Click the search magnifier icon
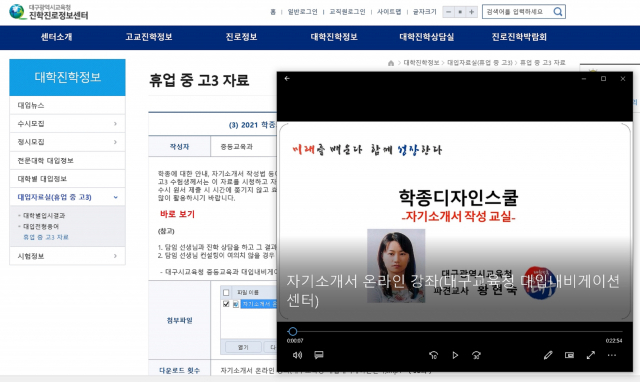Viewport: 640px width, 382px height. pos(558,12)
